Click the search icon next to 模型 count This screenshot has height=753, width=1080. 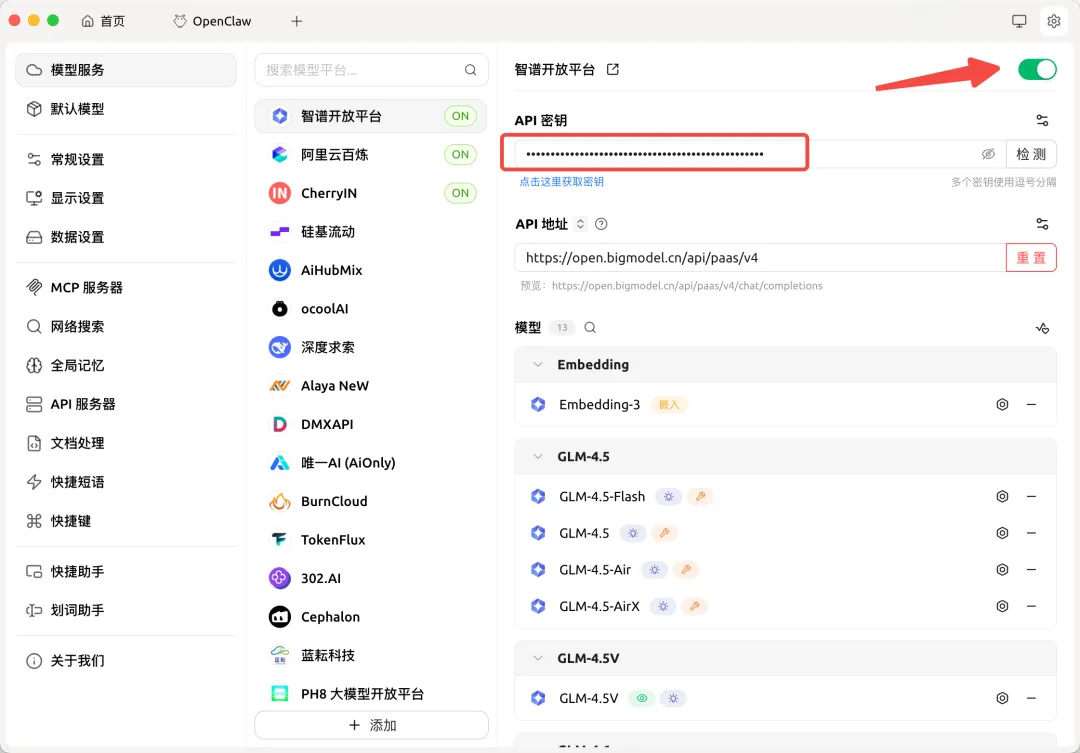[590, 328]
